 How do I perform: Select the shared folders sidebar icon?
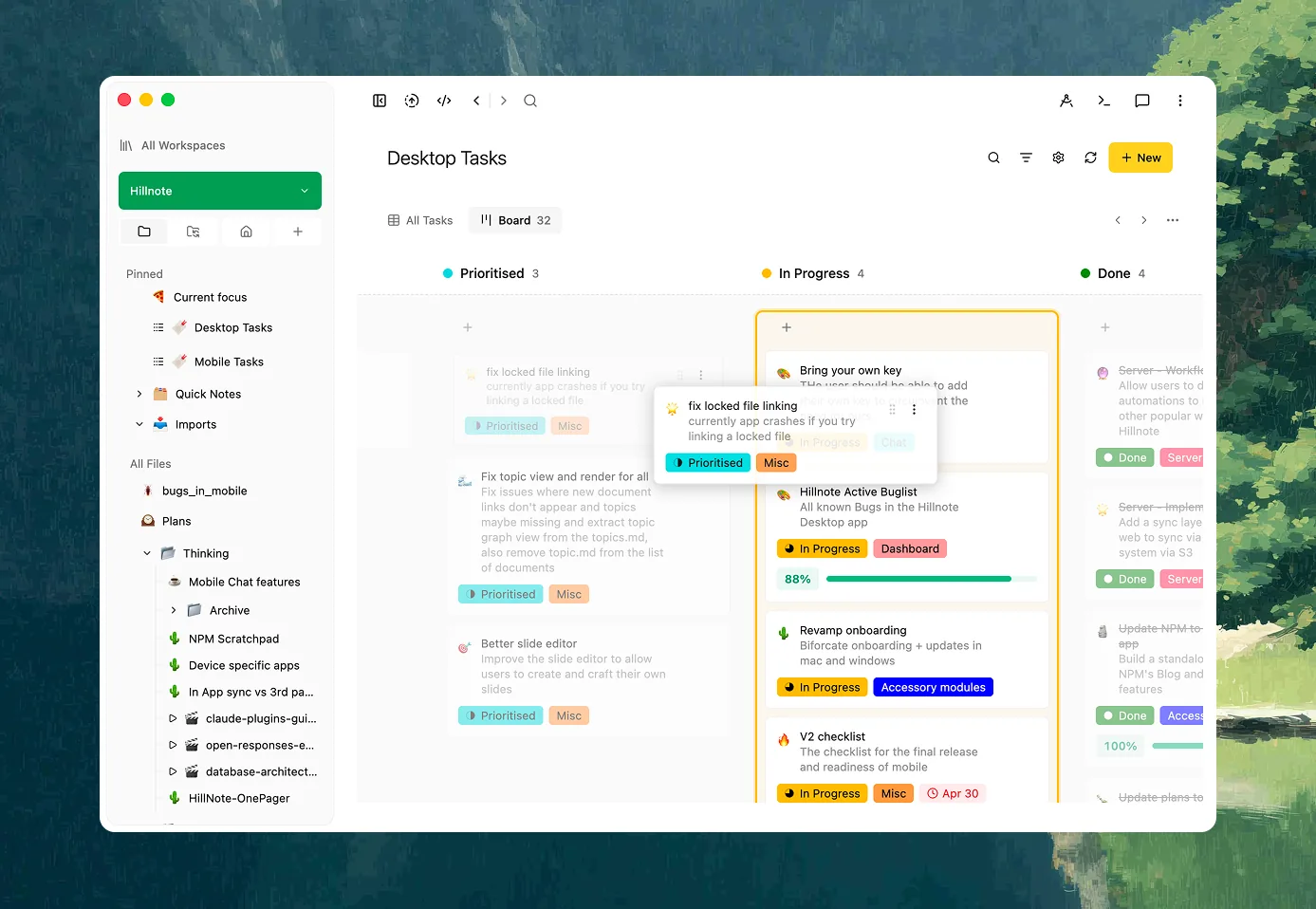click(194, 232)
